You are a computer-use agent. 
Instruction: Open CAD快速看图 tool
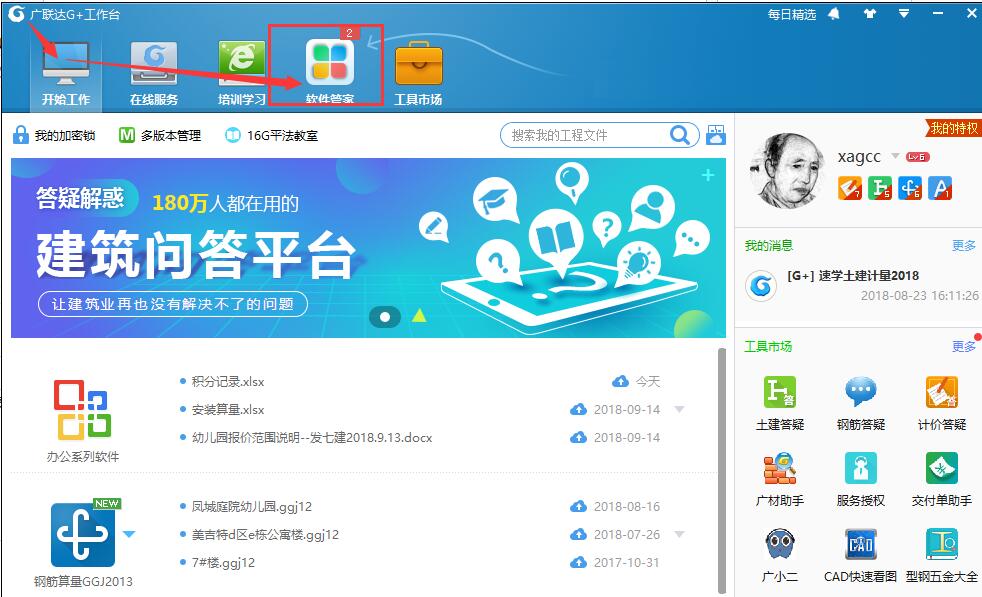pos(861,555)
